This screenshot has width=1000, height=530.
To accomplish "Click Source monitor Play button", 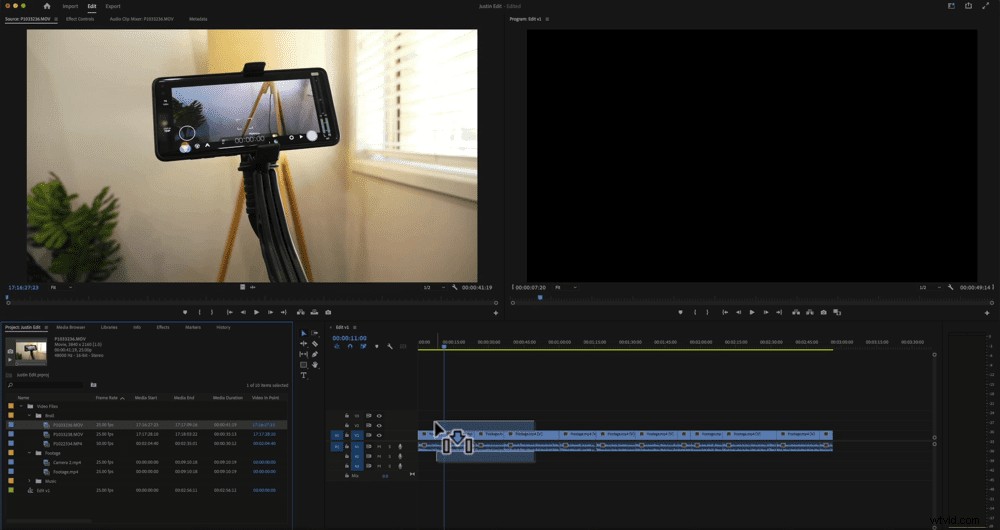I will tap(256, 313).
